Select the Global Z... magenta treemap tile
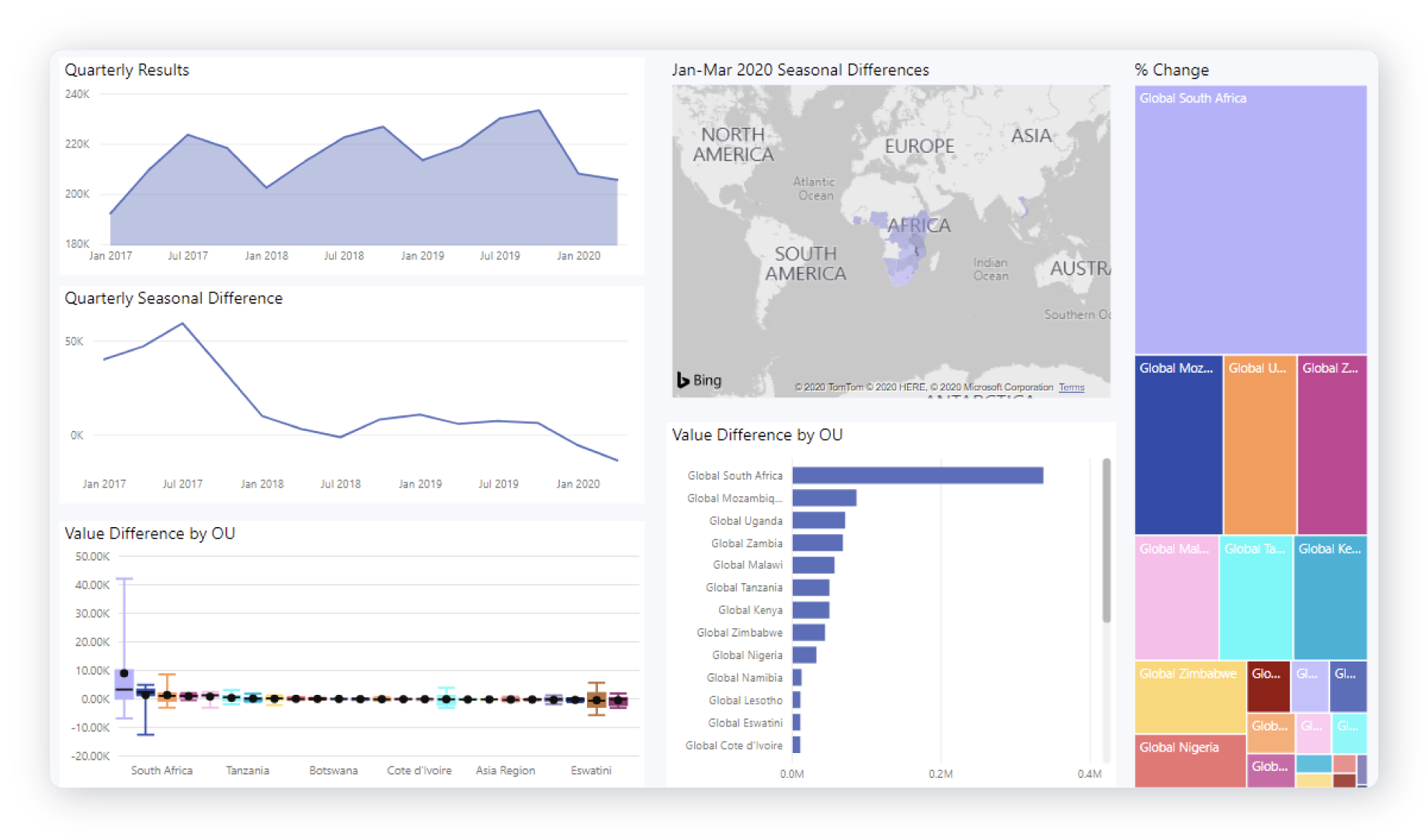This screenshot has height=840, width=1428. [x=1332, y=445]
